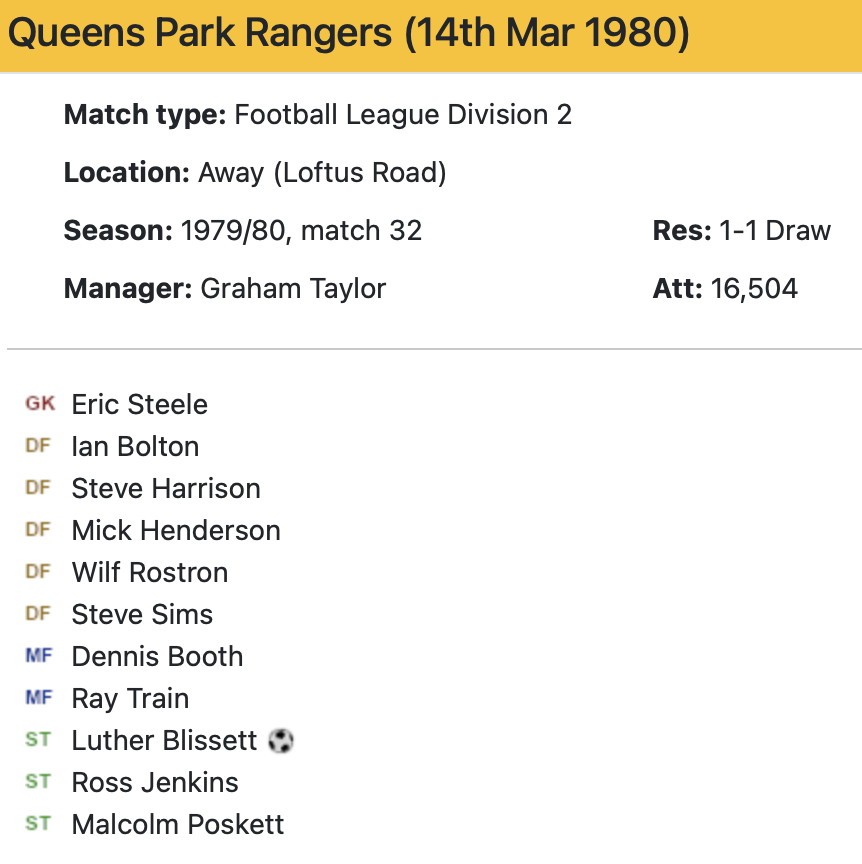Click the Away (Loftus Road) location text
Image resolution: width=862 pixels, height=864 pixels.
322,173
